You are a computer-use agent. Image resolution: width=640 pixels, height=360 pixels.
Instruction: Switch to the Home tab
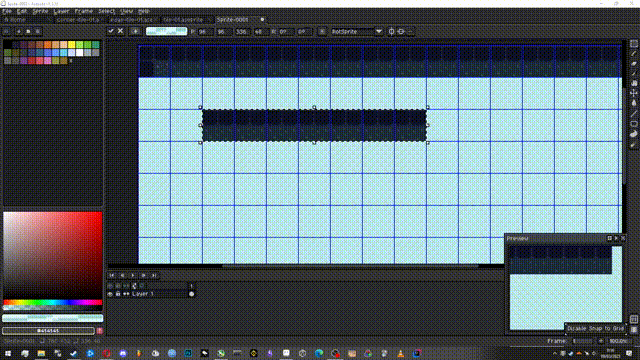pyautogui.click(x=27, y=20)
